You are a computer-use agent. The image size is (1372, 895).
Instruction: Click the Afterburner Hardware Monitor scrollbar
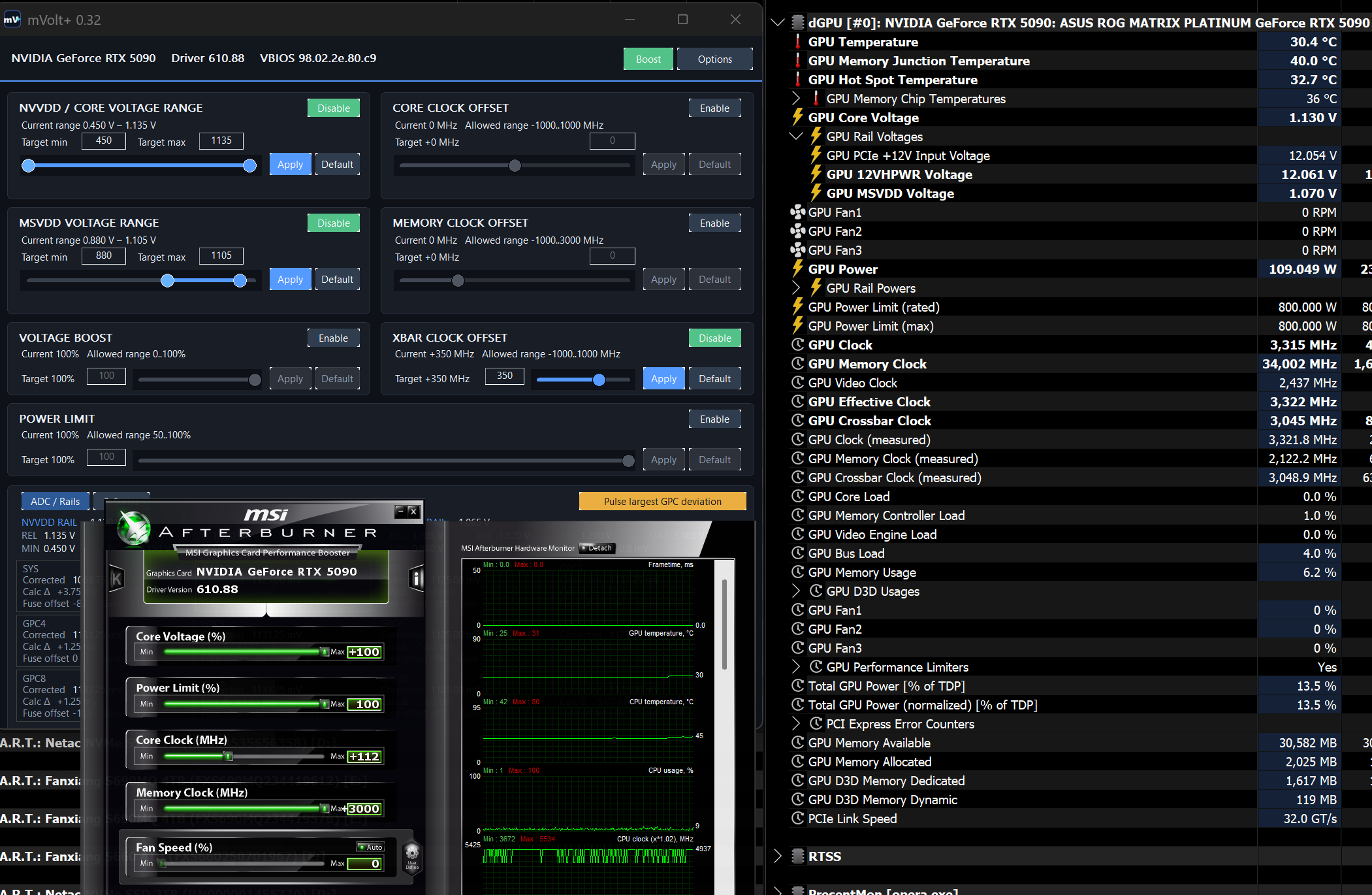coord(724,625)
